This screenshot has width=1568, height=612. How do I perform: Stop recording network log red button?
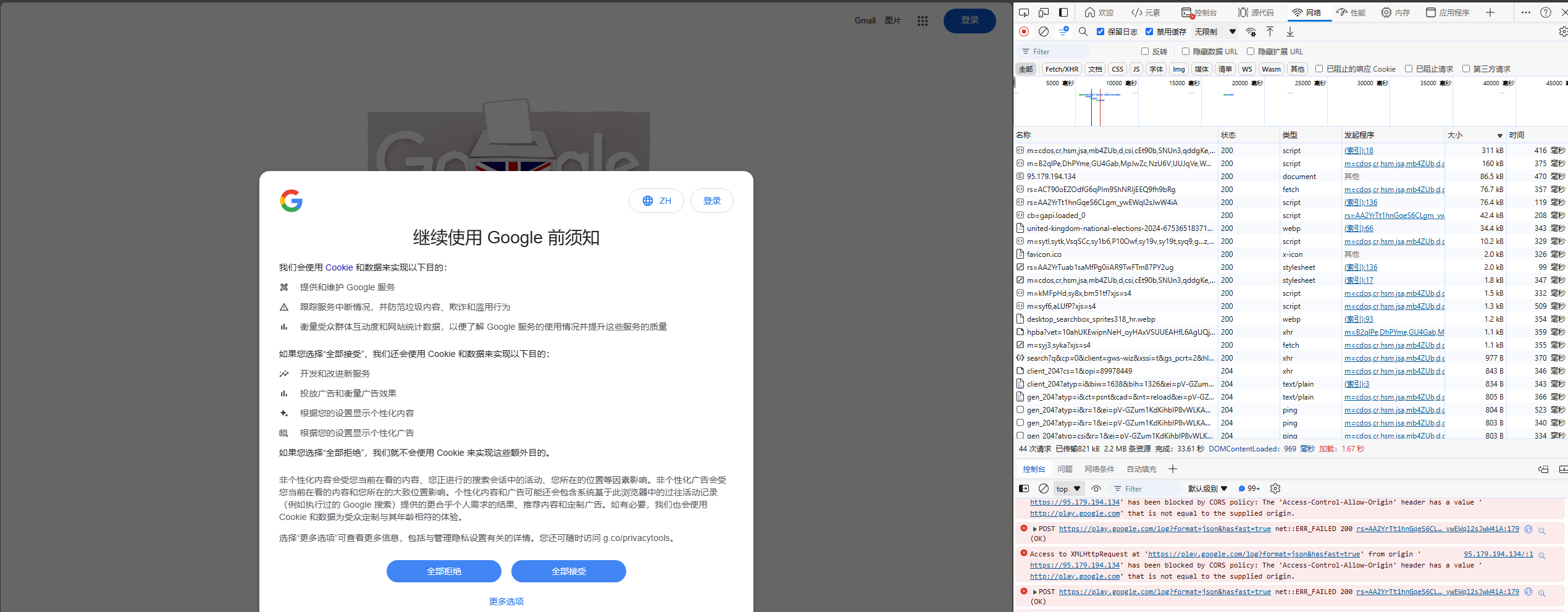coord(1024,31)
